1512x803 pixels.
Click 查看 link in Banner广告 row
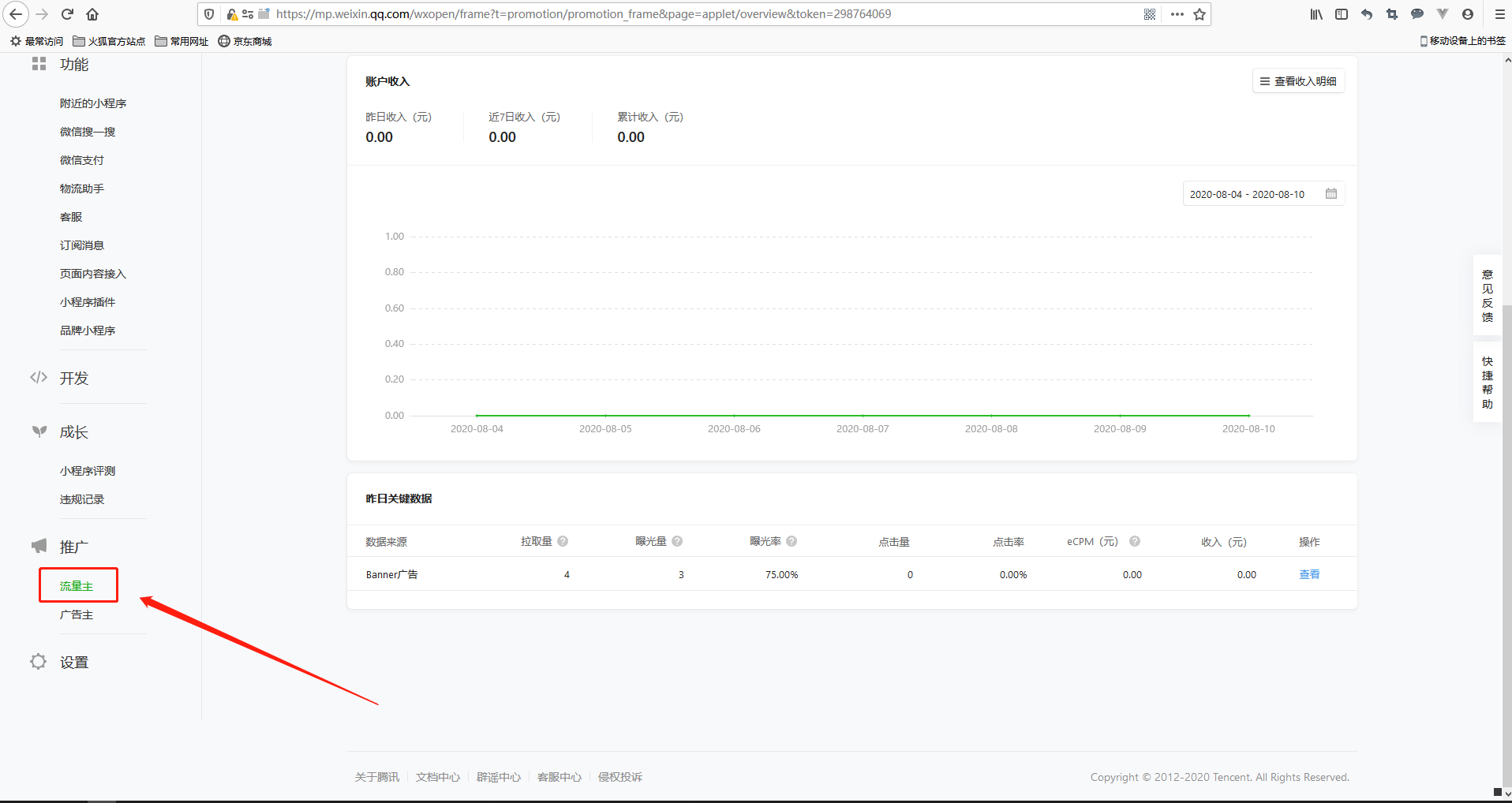[1309, 574]
